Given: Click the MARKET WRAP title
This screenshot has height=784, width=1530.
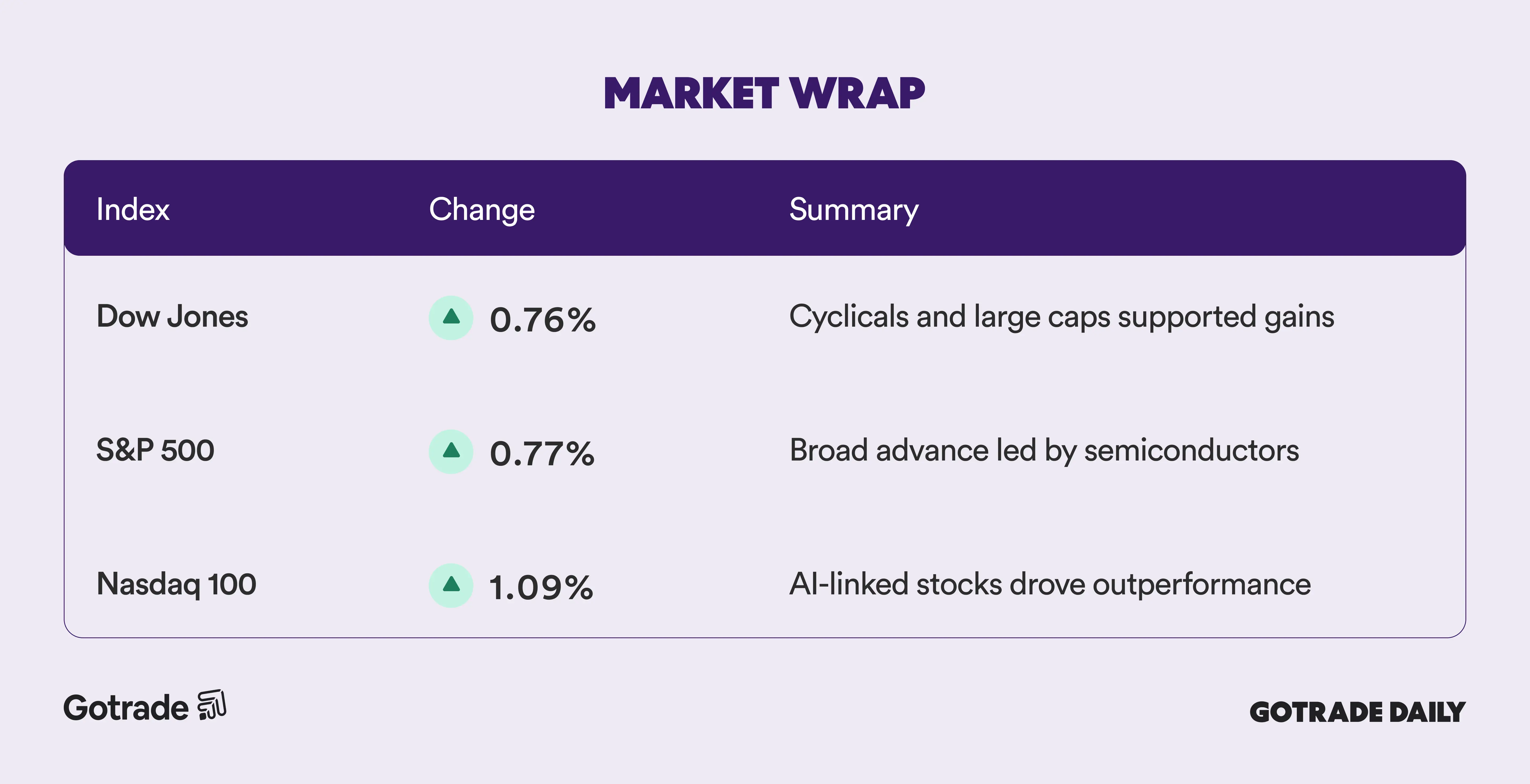Looking at the screenshot, I should coord(764,93).
